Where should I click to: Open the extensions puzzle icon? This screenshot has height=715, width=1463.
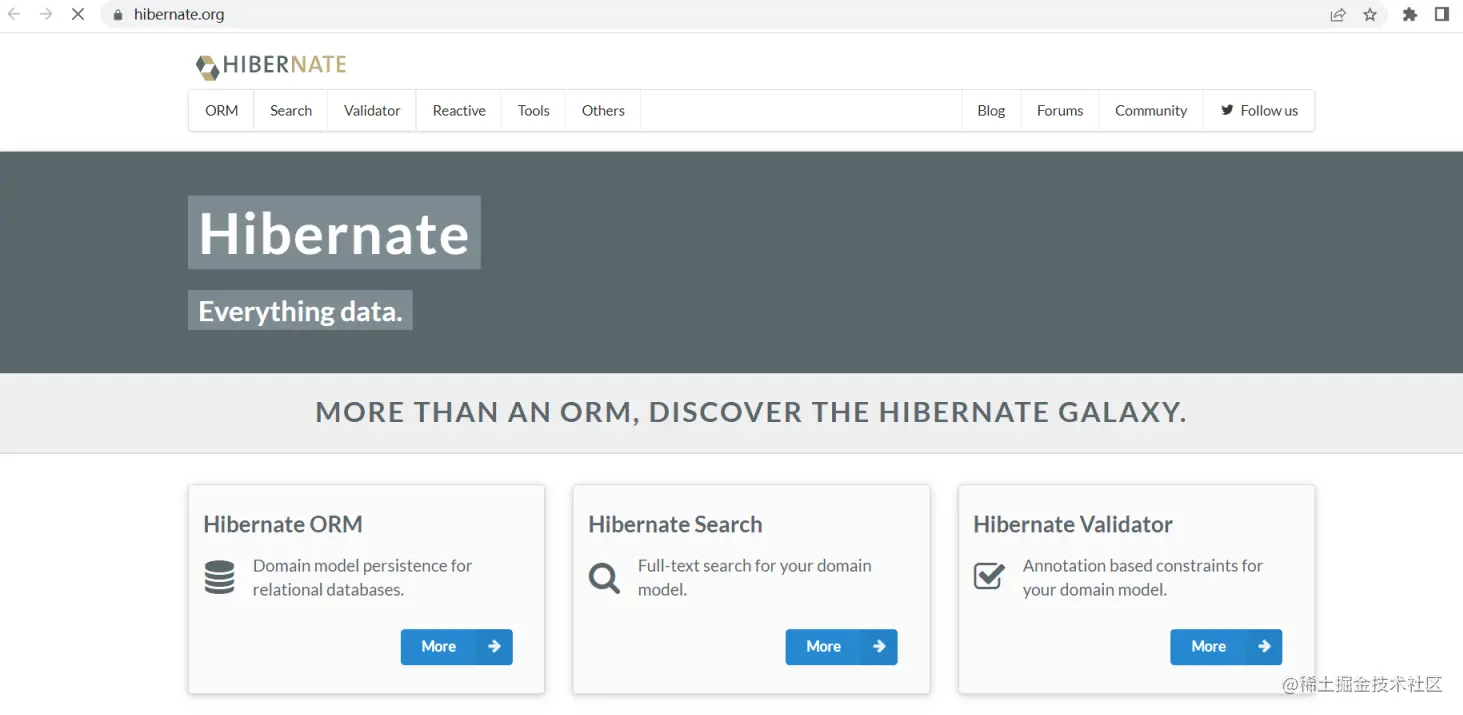click(1410, 15)
